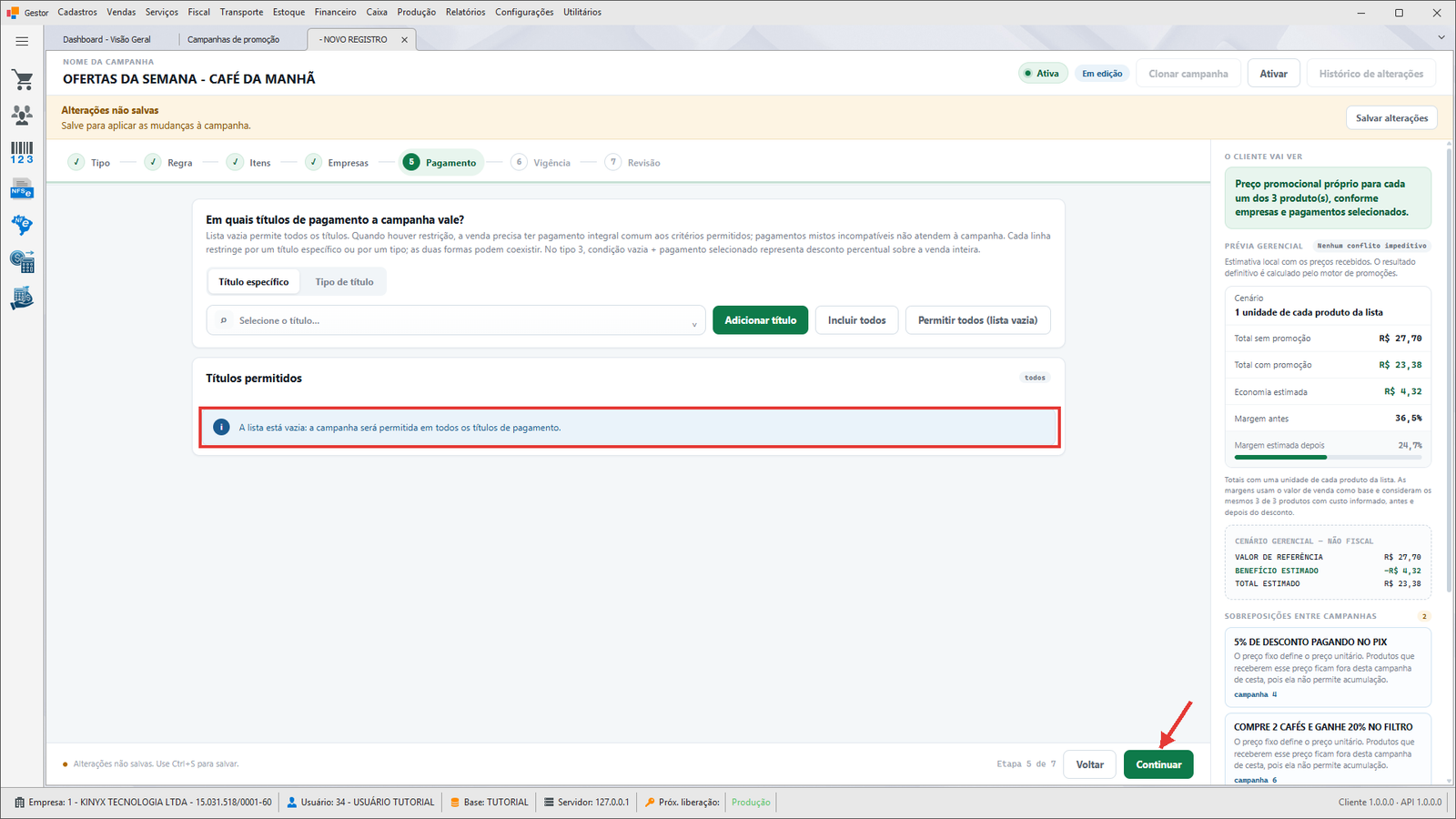
Task: Click the Margem estimada depois progress bar
Action: [x=1328, y=457]
